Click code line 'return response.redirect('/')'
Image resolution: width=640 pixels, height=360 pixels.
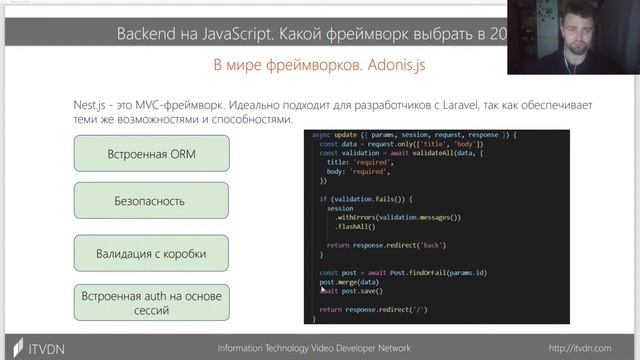click(373, 309)
